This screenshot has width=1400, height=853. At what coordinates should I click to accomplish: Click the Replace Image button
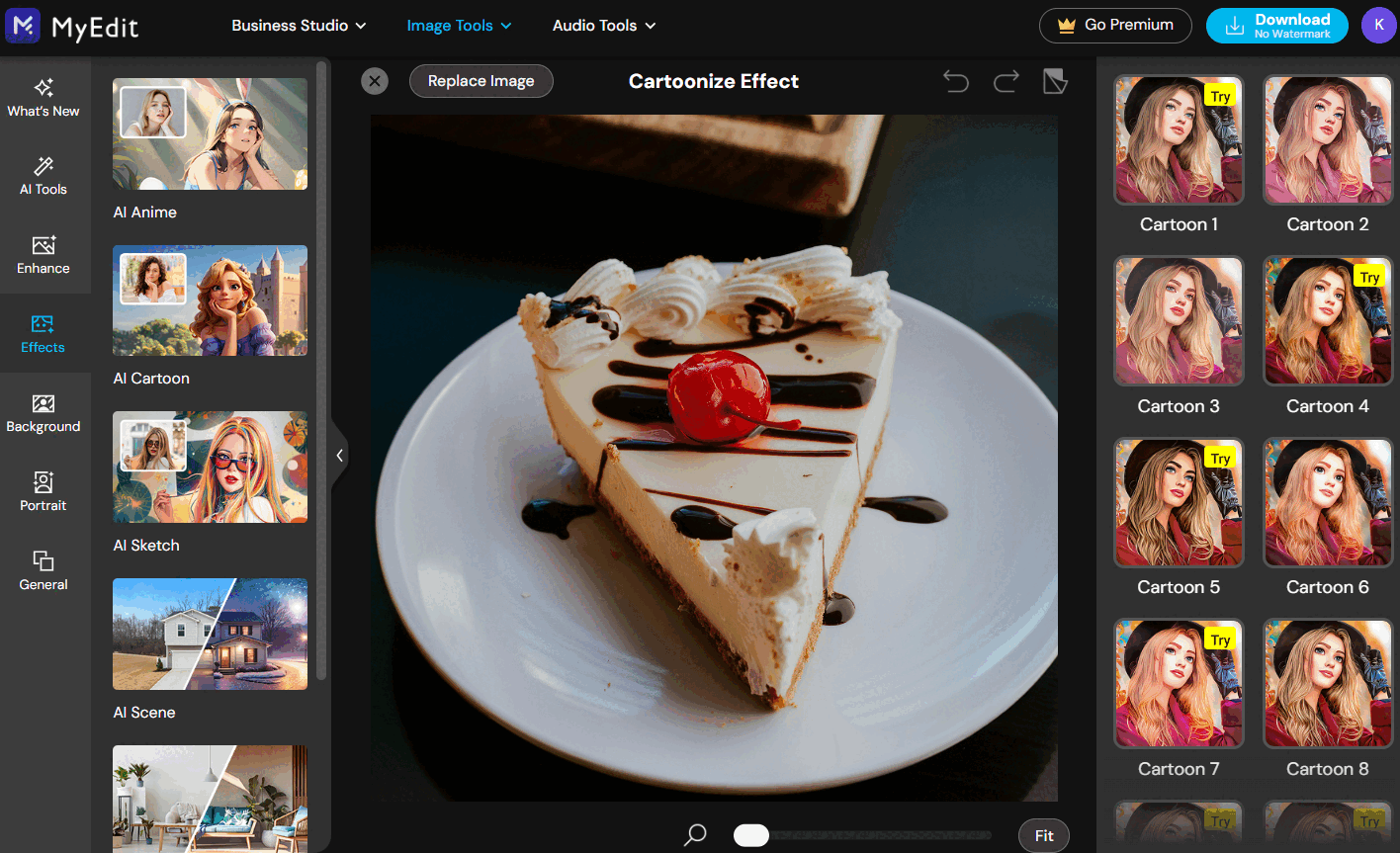click(481, 81)
